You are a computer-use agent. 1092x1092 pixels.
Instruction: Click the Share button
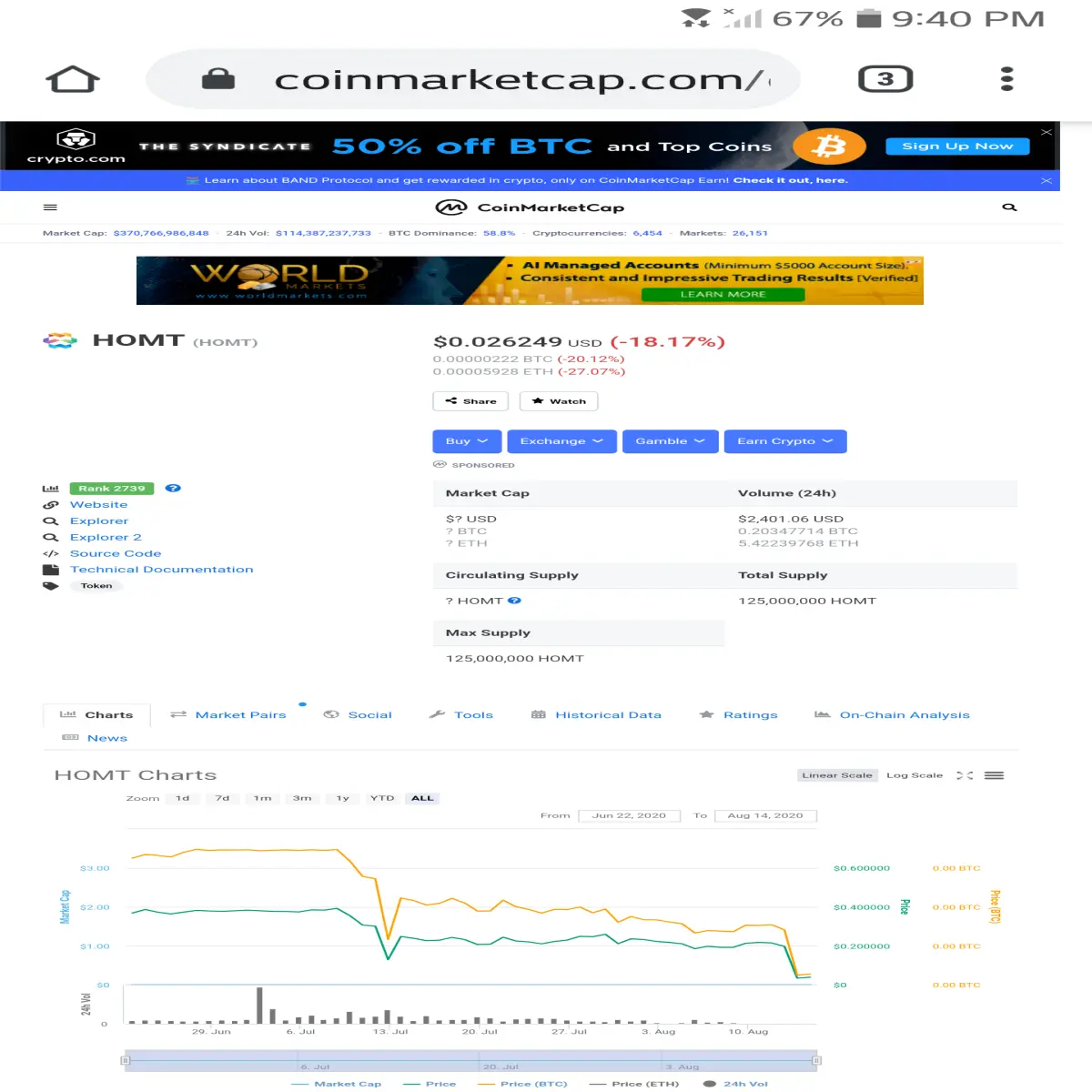point(470,401)
